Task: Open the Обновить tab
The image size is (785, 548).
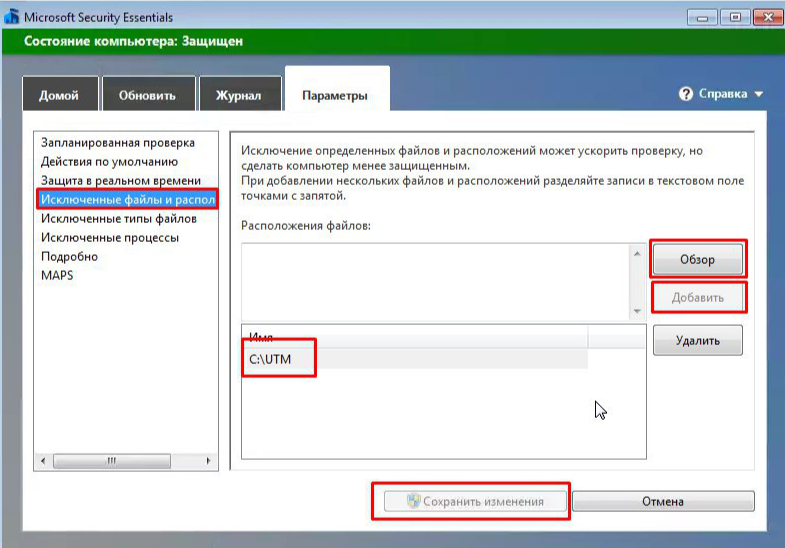Action: coord(148,94)
